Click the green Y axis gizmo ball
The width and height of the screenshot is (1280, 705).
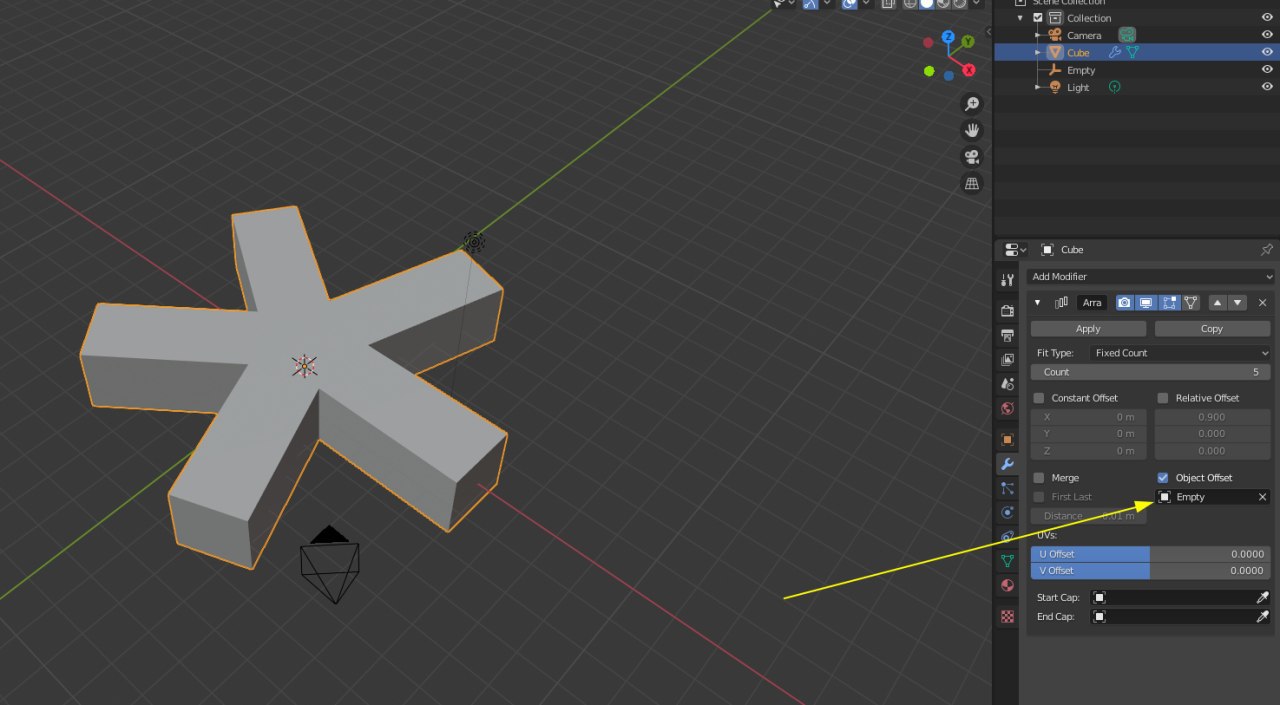click(967, 42)
